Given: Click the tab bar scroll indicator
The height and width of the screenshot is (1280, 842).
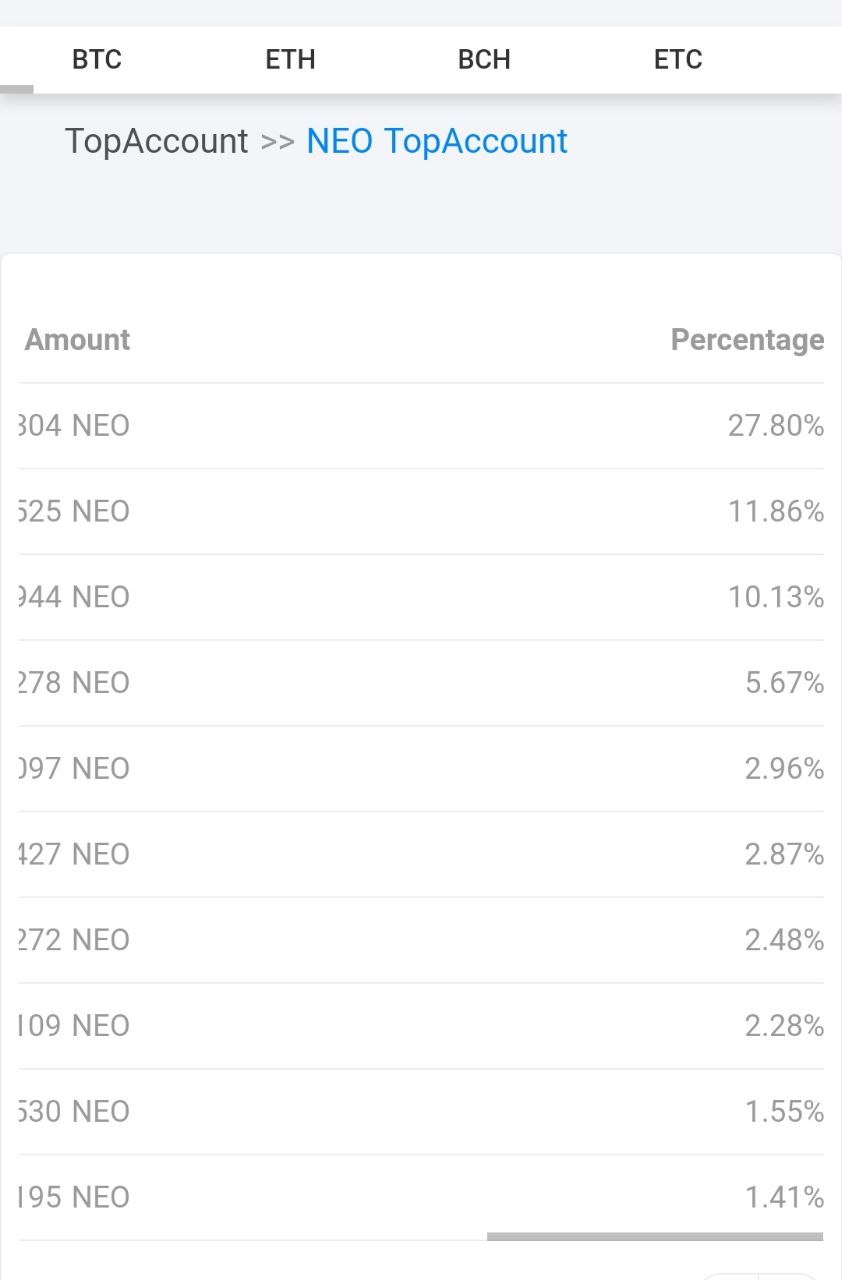Looking at the screenshot, I should 17,89.
